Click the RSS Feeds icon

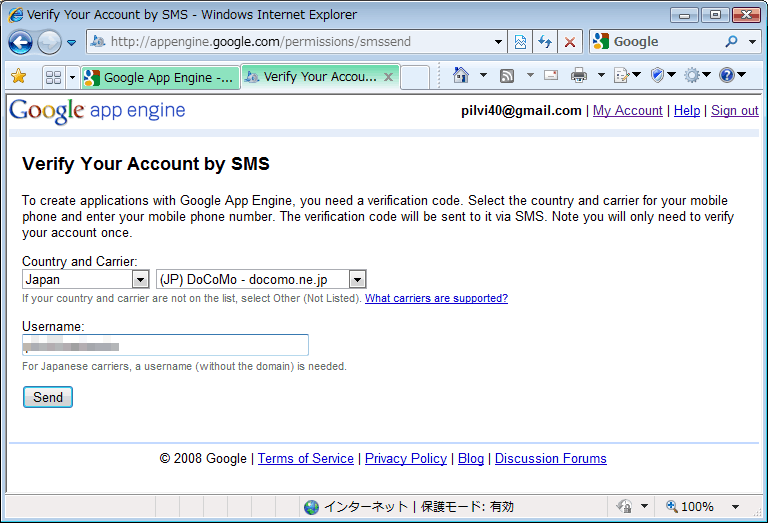pos(507,75)
